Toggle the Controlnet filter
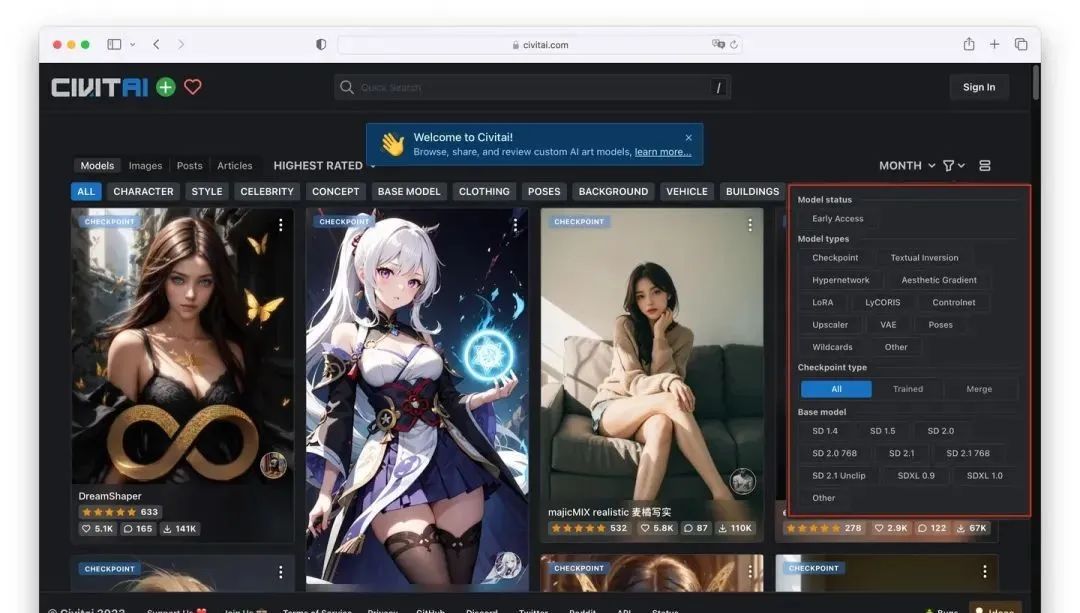Viewport: 1080px width, 613px height. [953, 302]
